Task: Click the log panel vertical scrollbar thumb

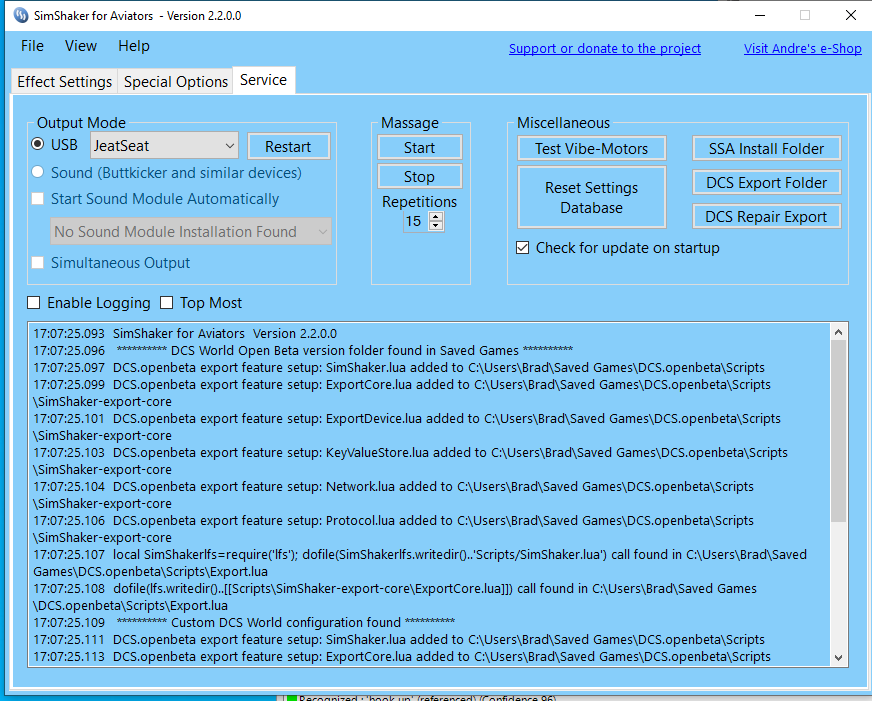Action: pyautogui.click(x=839, y=431)
